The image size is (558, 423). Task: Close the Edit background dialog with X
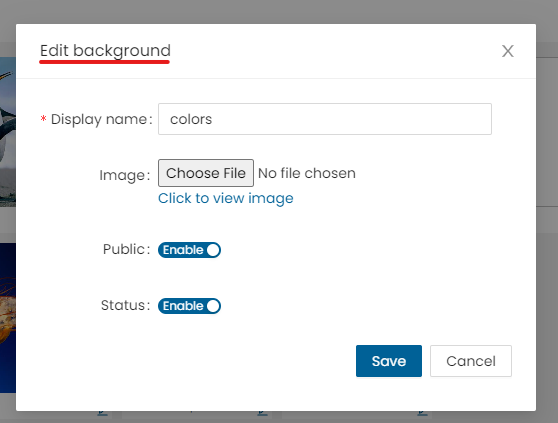click(507, 51)
